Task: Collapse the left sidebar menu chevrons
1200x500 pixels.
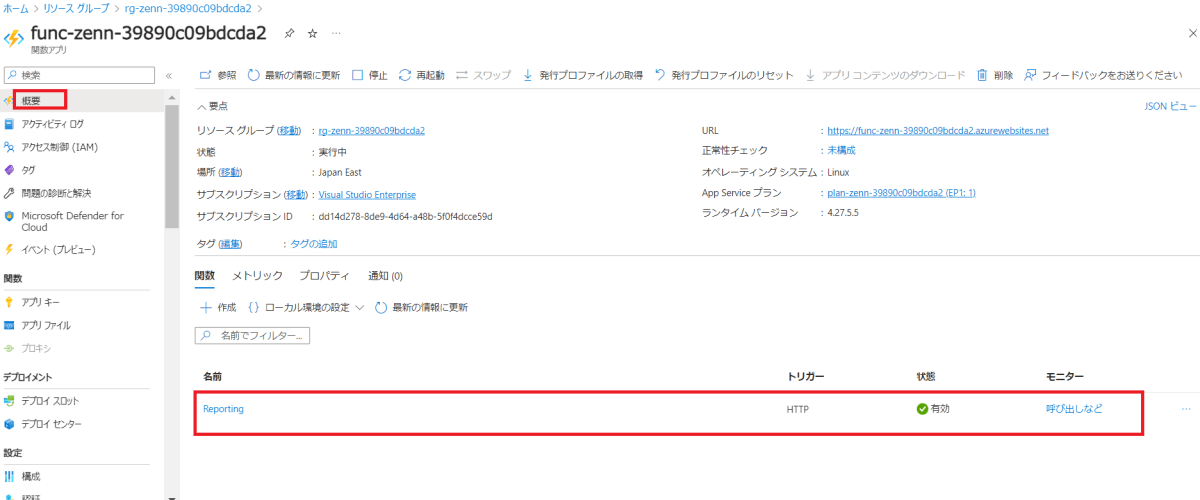Action: coord(169,75)
